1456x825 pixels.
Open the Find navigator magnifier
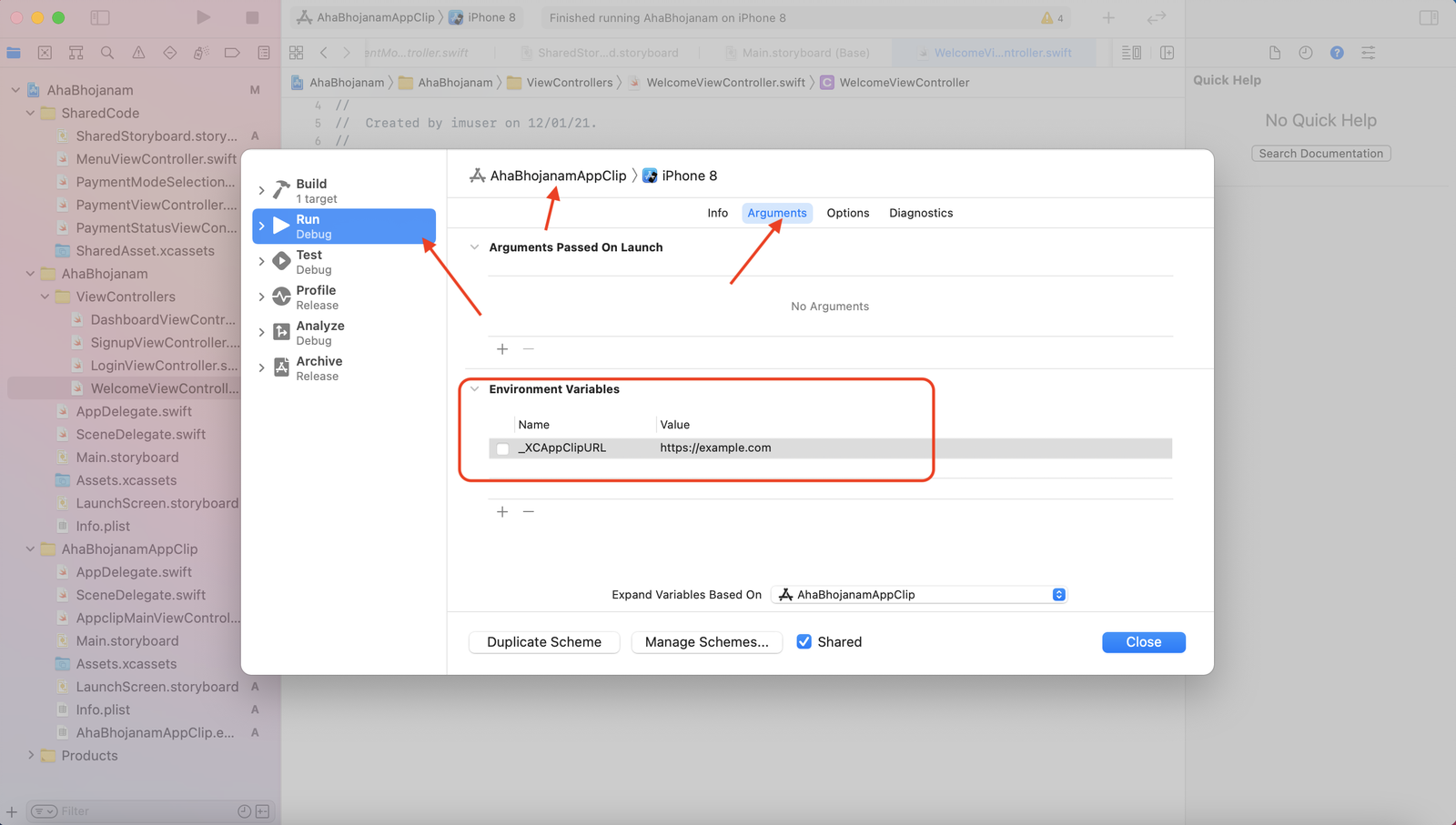pos(107,53)
